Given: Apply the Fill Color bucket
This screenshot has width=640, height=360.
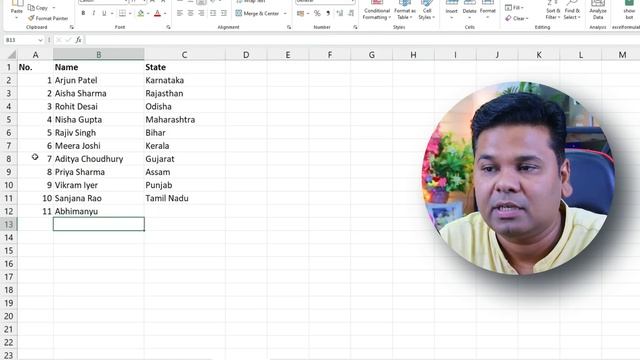Looking at the screenshot, I should tap(141, 13).
